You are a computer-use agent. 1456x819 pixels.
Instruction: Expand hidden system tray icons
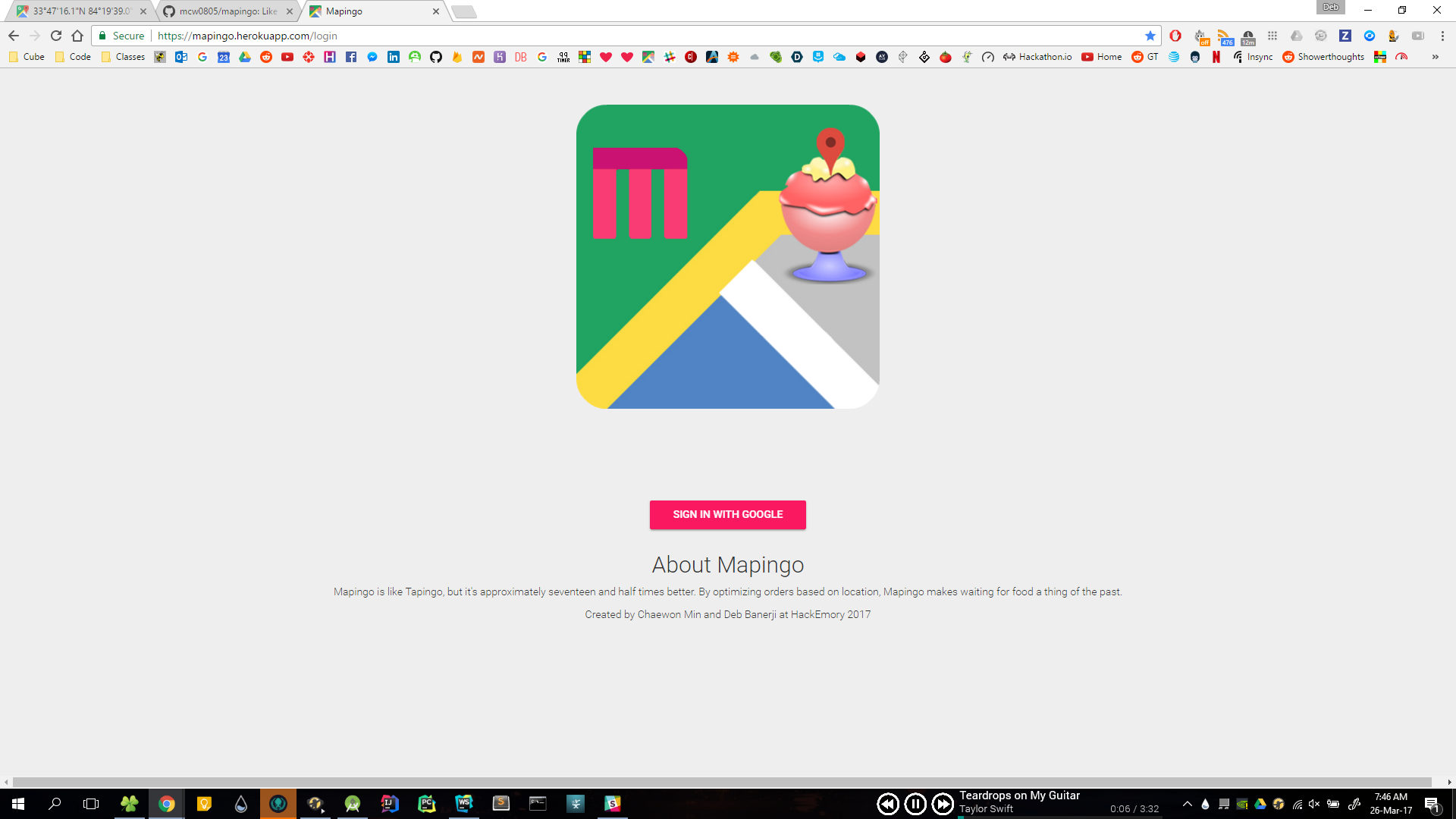click(x=1188, y=804)
